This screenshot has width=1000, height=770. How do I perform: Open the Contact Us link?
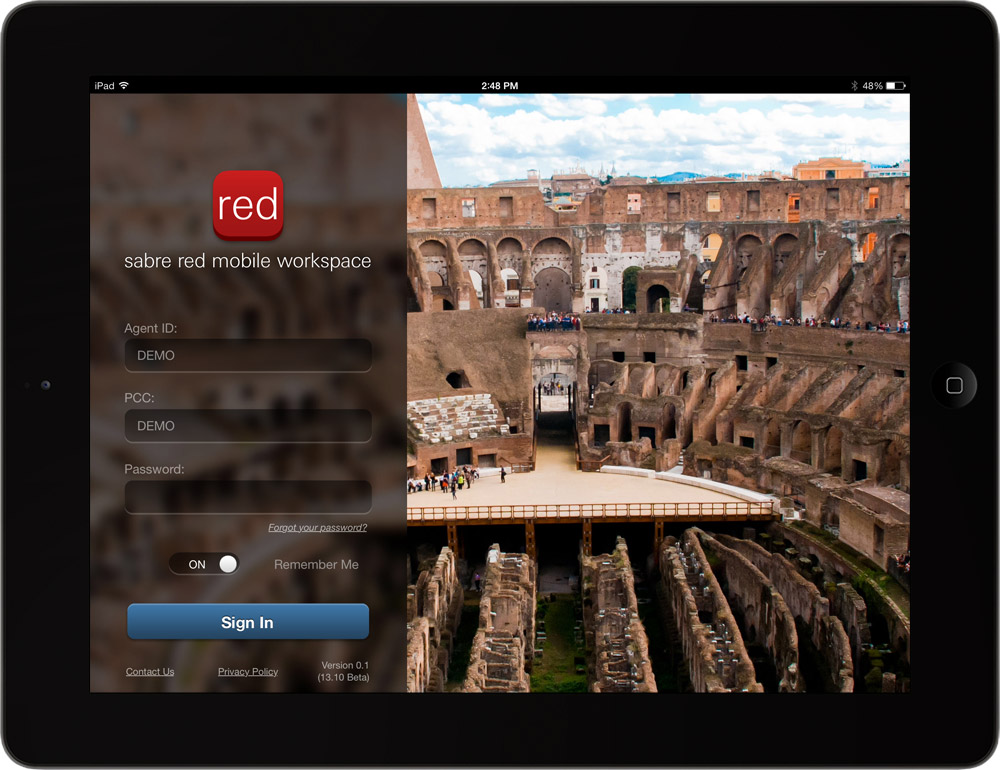[150, 672]
